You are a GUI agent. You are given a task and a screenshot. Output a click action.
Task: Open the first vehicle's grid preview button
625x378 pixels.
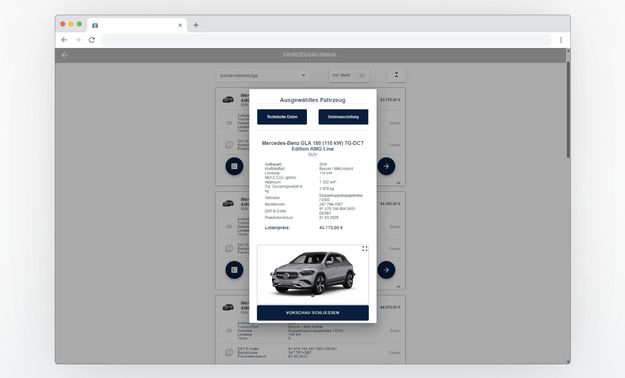coord(234,166)
